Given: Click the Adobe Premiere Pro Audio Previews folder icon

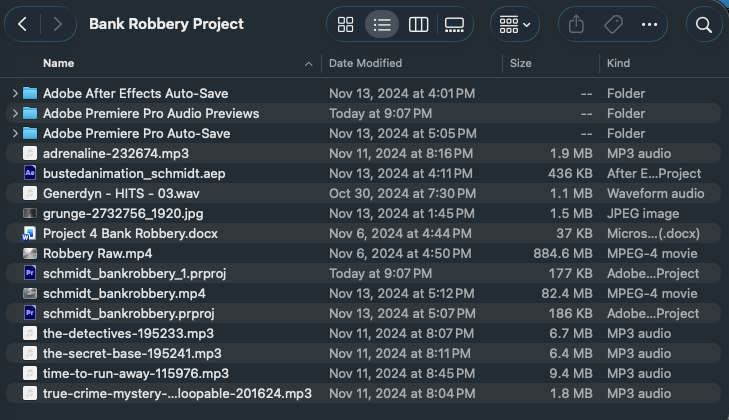Looking at the screenshot, I should 30,113.
